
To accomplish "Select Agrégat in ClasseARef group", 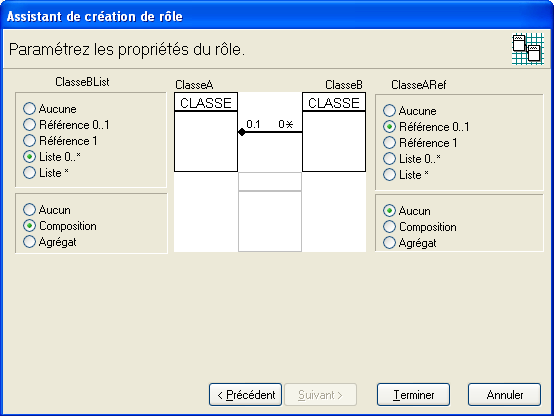I will [410, 243].
